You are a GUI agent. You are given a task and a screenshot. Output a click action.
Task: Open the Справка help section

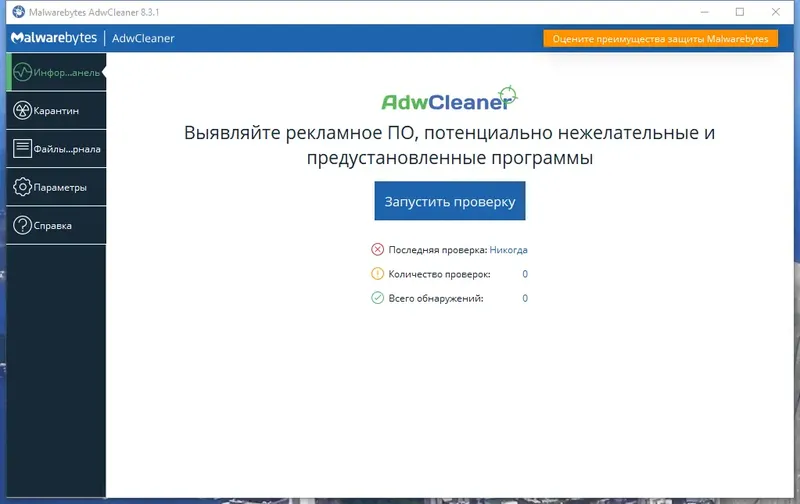(x=56, y=225)
